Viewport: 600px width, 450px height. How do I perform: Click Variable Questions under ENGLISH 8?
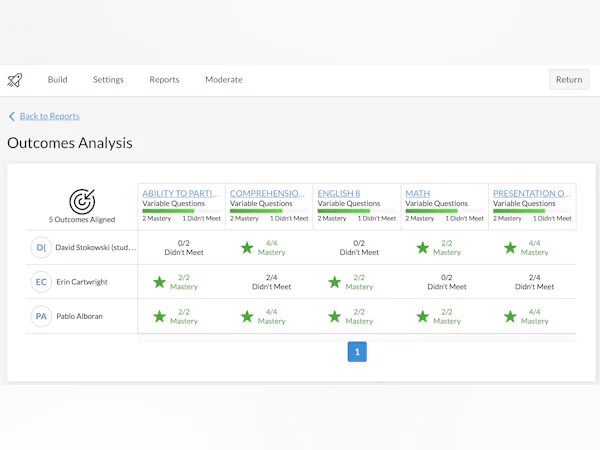pos(349,204)
